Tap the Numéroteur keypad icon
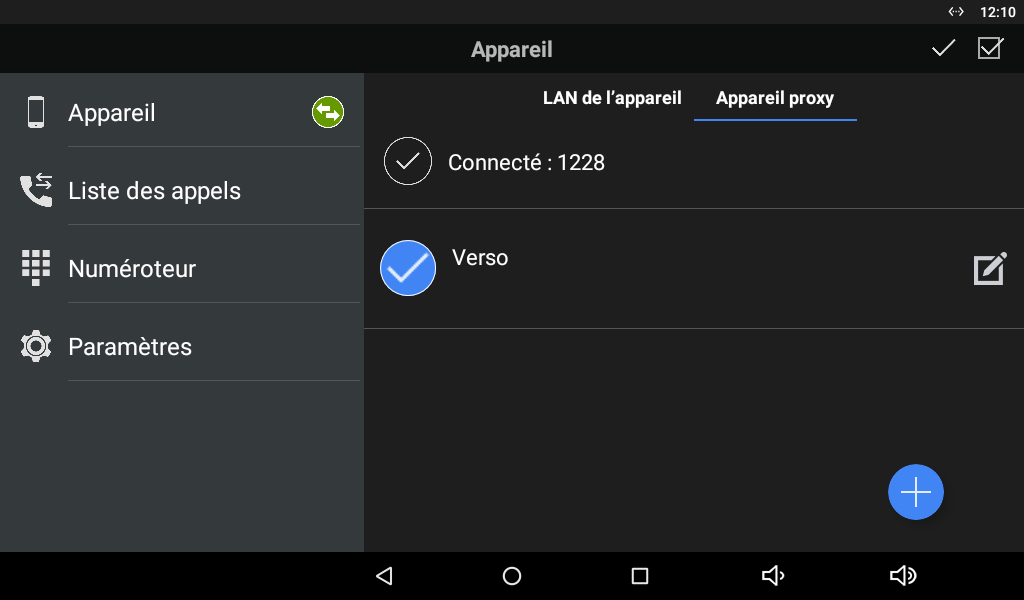Viewport: 1024px width, 600px height. coord(36,268)
